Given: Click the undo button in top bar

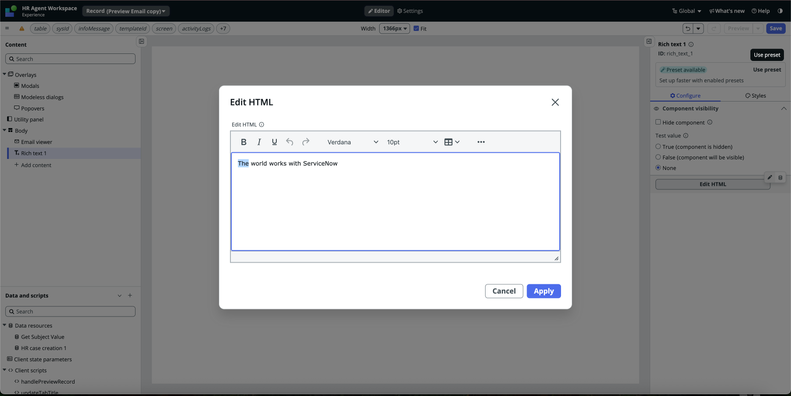Looking at the screenshot, I should [688, 29].
